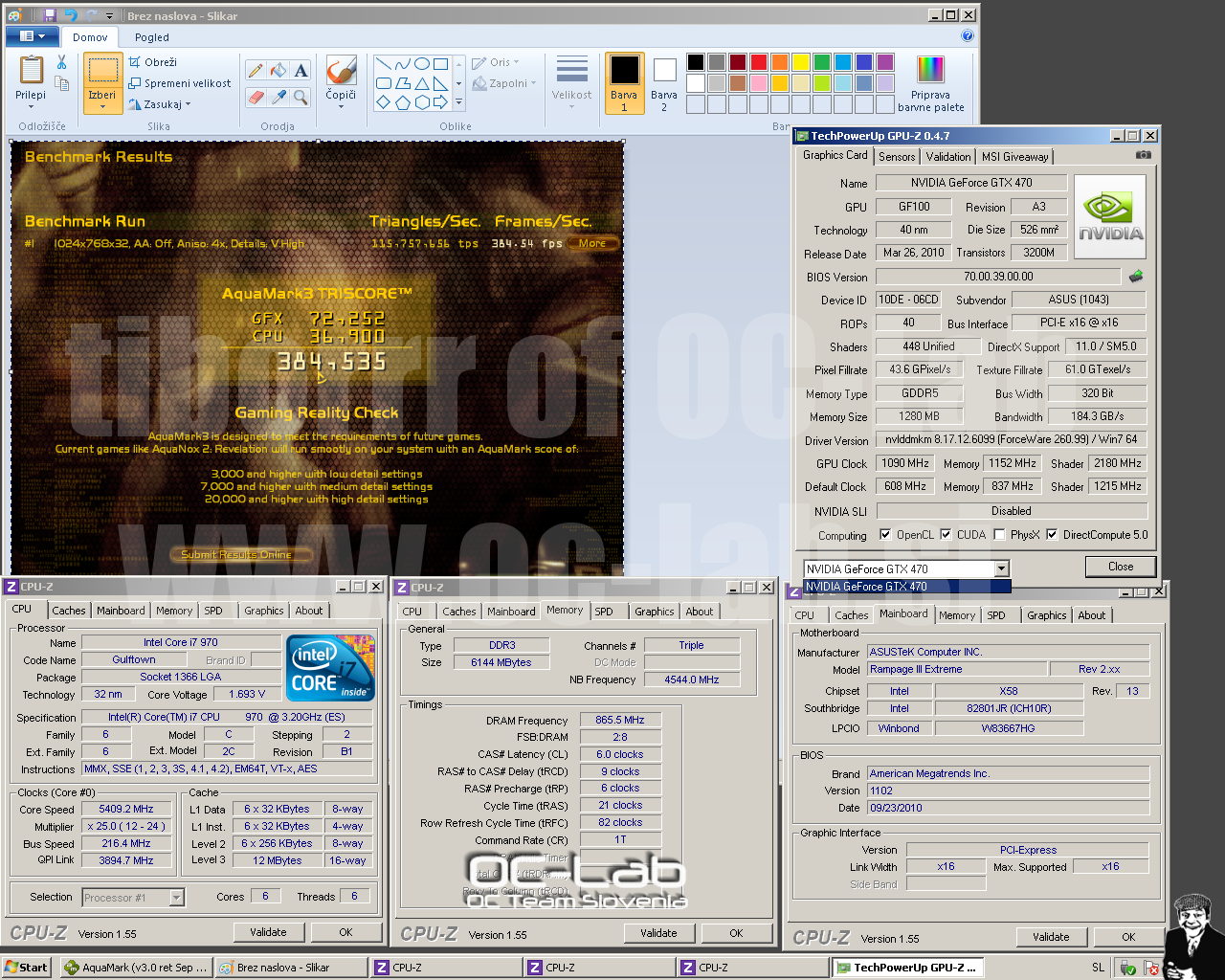
Task: Switch to AquaMark taskbar item
Action: (x=136, y=968)
